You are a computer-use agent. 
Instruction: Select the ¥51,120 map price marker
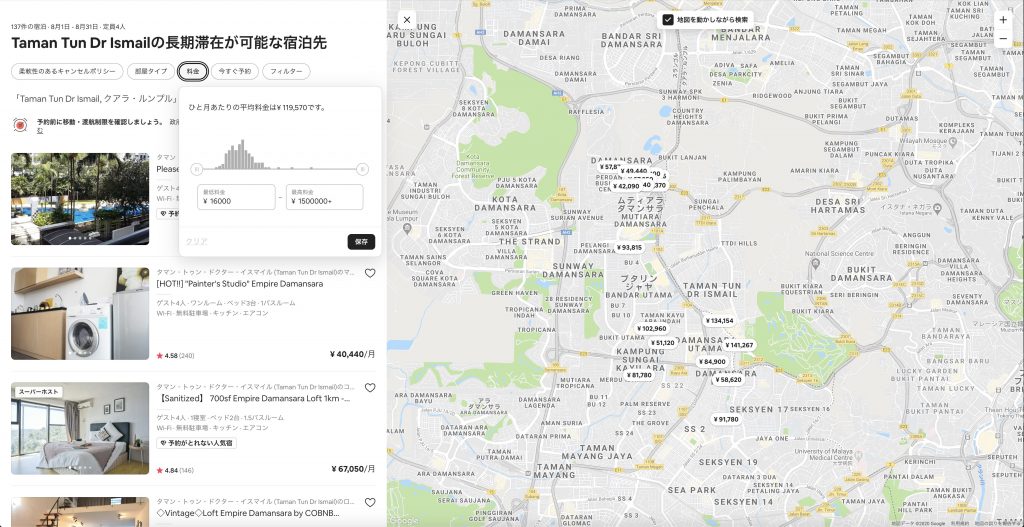[662, 343]
